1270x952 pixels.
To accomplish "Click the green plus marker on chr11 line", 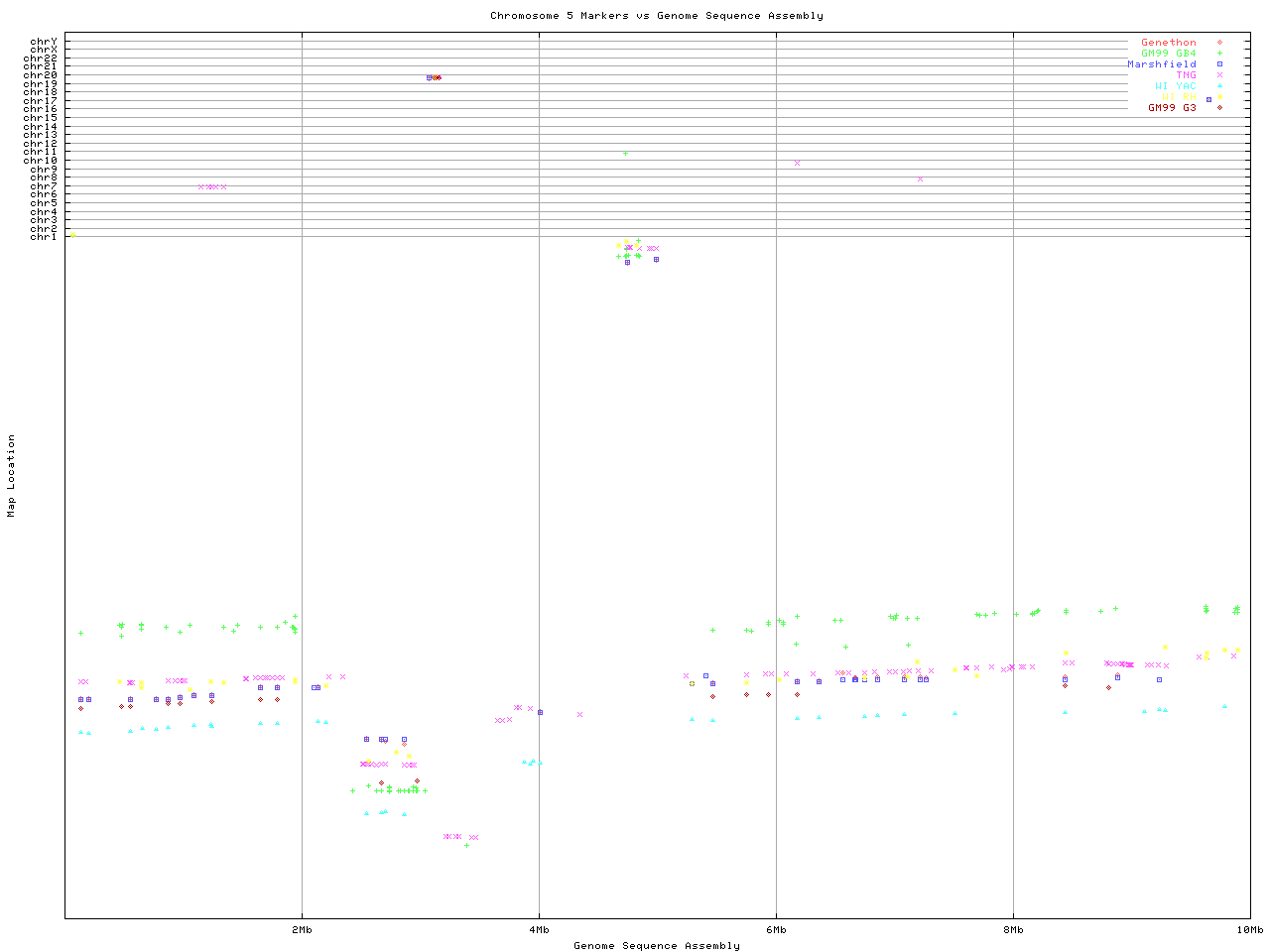I will [625, 154].
